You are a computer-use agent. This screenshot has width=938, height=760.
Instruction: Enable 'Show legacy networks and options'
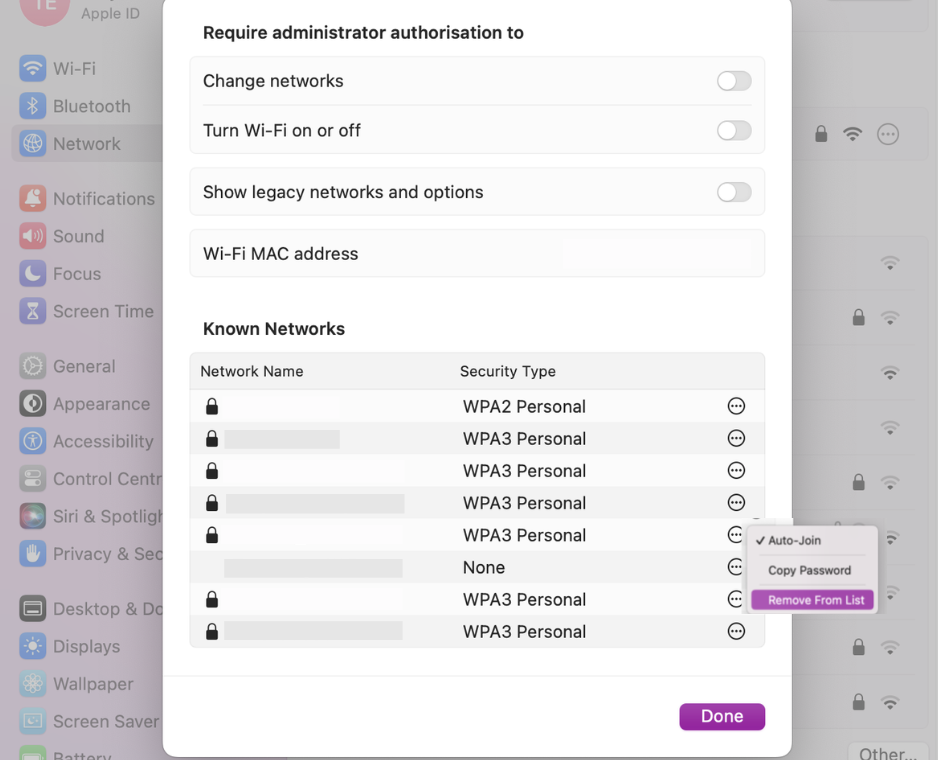pos(733,191)
